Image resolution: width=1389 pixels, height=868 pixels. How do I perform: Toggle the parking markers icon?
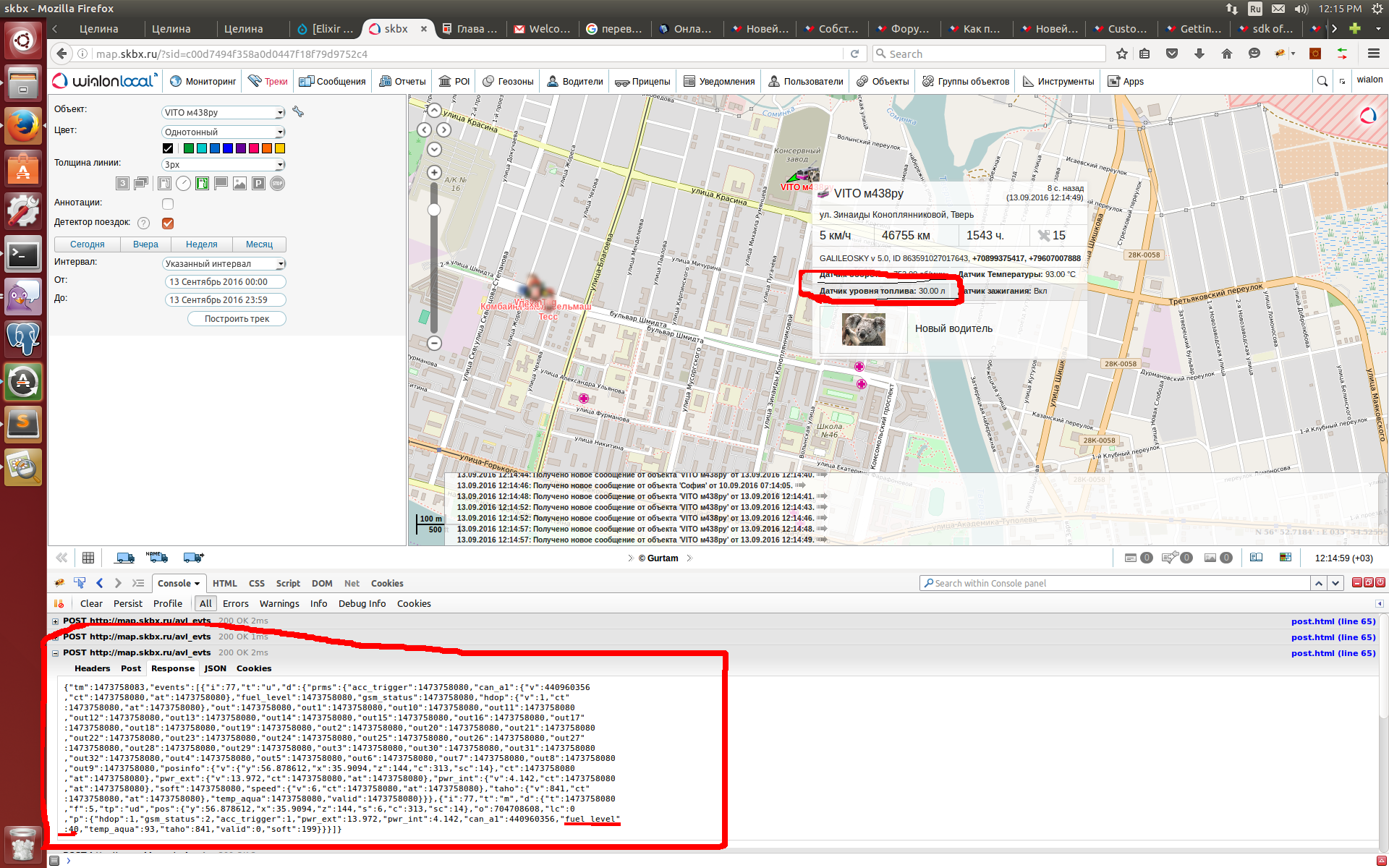point(258,184)
